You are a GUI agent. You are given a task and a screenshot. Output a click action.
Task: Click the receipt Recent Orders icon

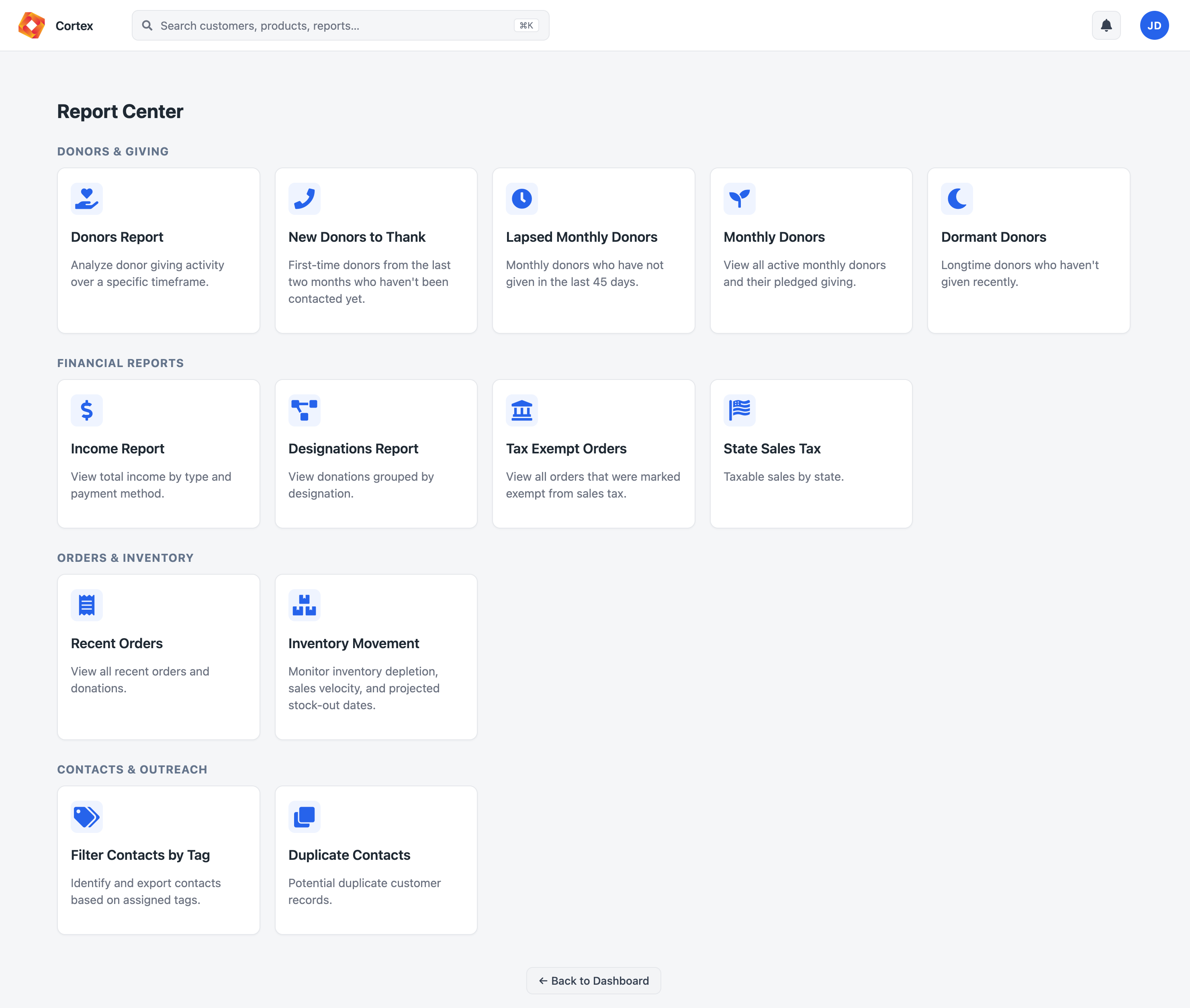click(x=87, y=605)
